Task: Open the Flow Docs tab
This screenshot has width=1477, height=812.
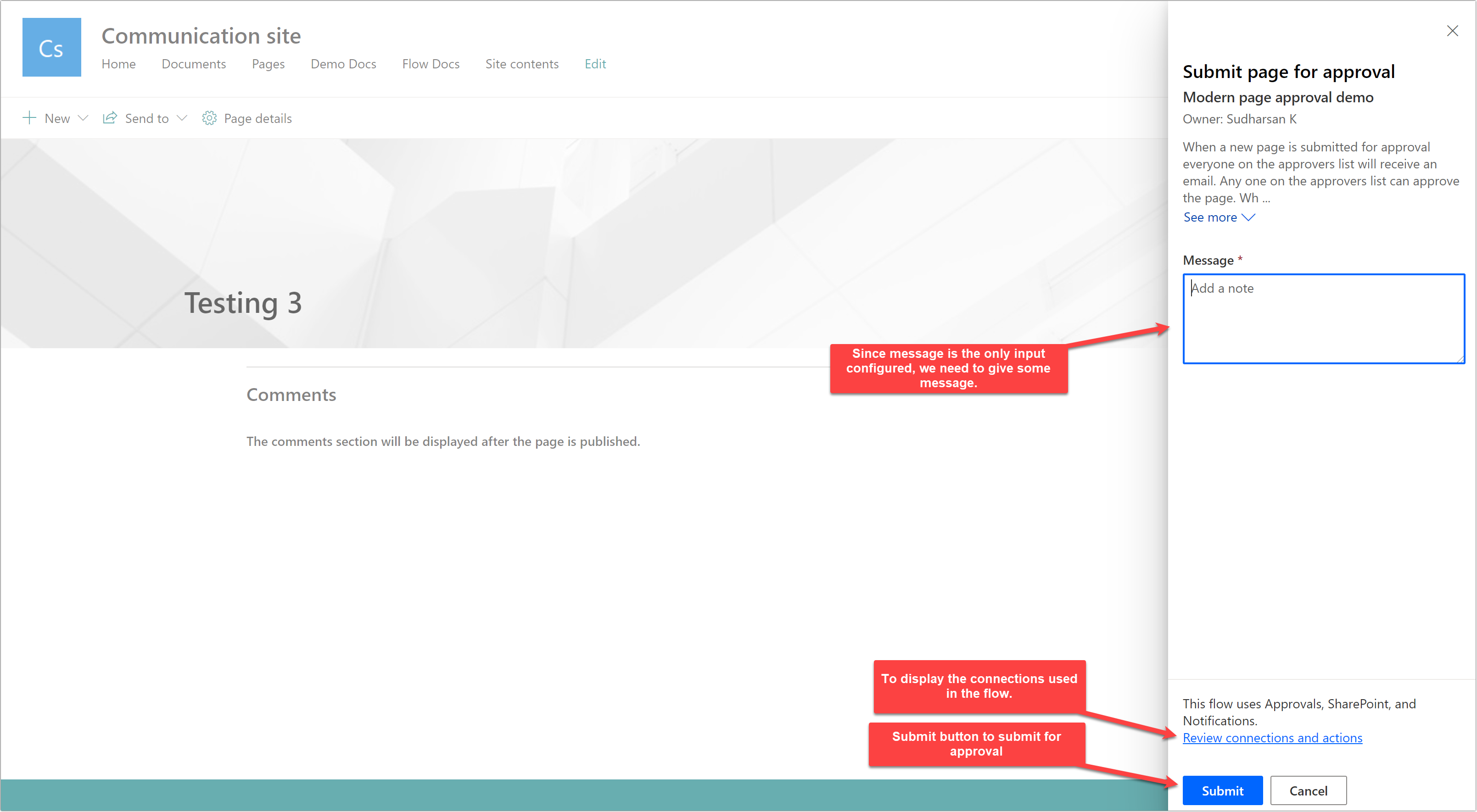Action: 431,64
